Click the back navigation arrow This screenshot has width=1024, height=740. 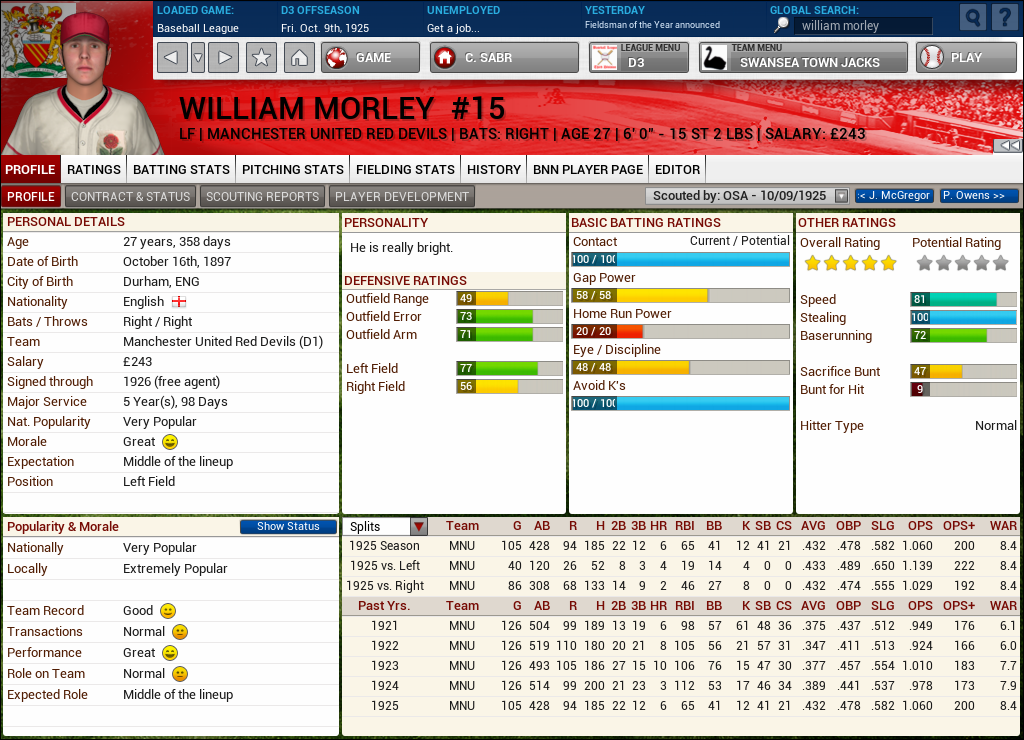[170, 57]
